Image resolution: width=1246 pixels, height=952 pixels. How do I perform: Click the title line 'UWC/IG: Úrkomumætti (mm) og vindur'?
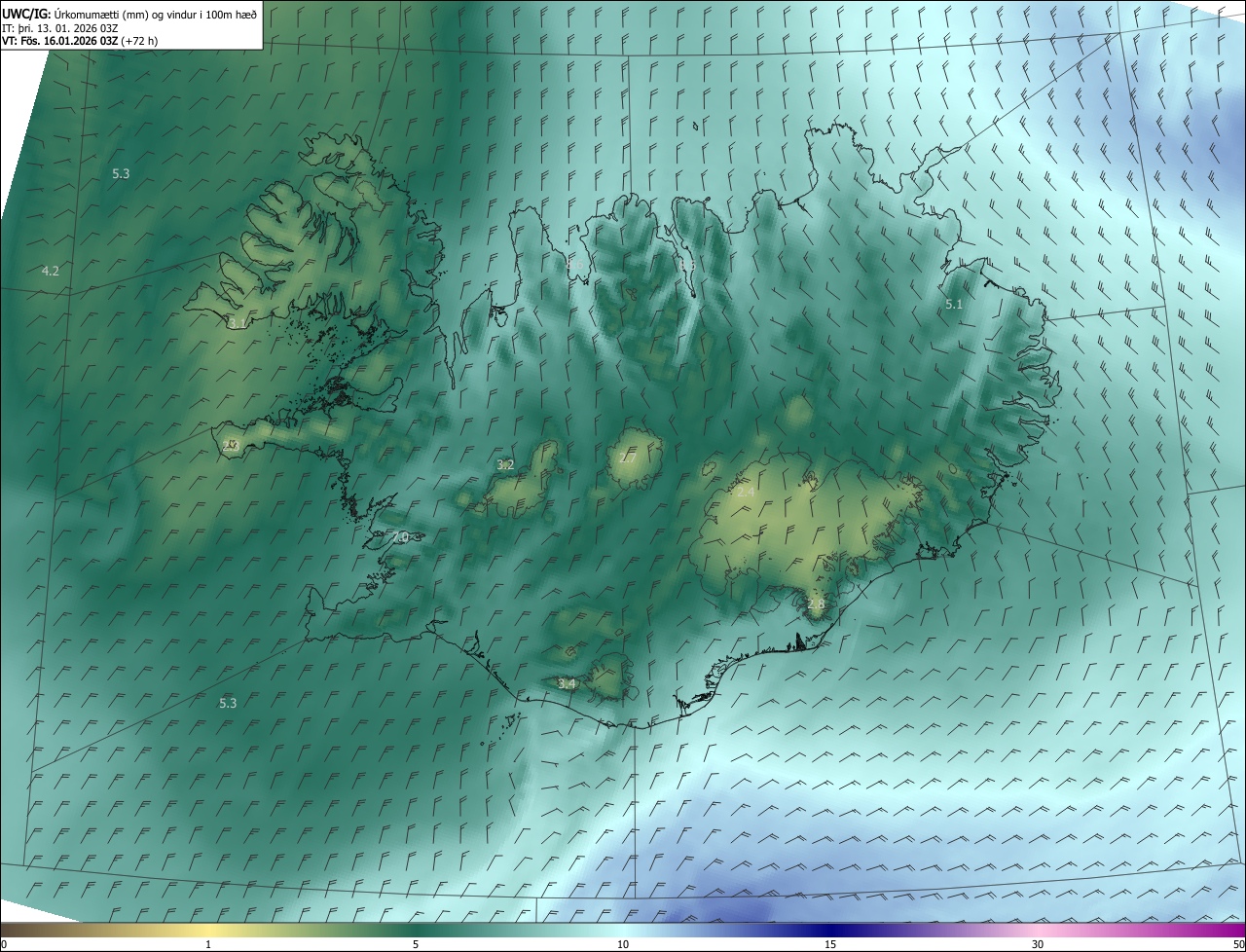click(129, 14)
